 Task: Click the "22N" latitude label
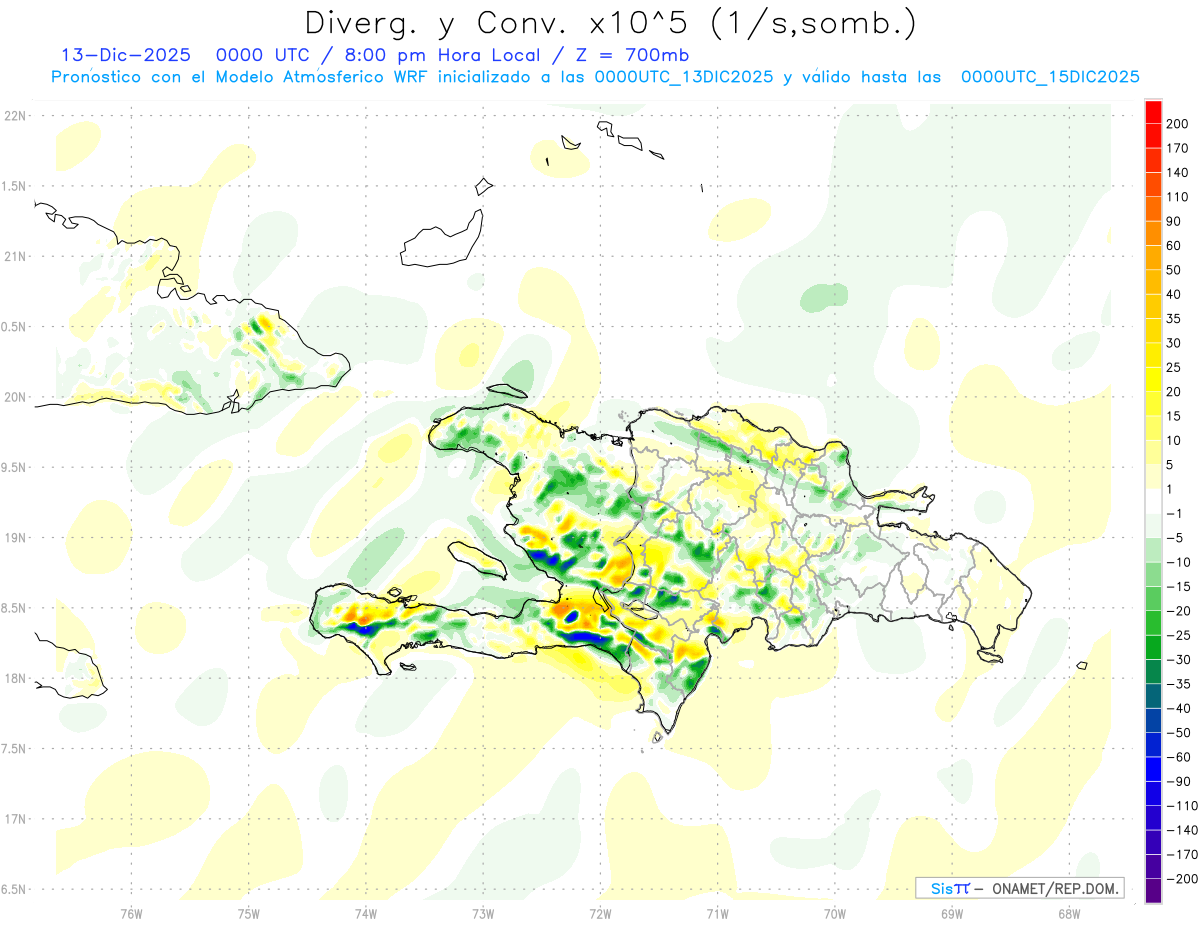click(14, 115)
